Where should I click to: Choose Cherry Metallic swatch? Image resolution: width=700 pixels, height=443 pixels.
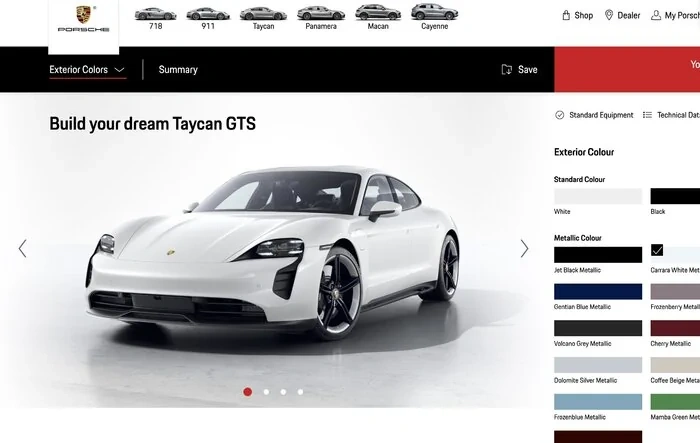(675, 328)
